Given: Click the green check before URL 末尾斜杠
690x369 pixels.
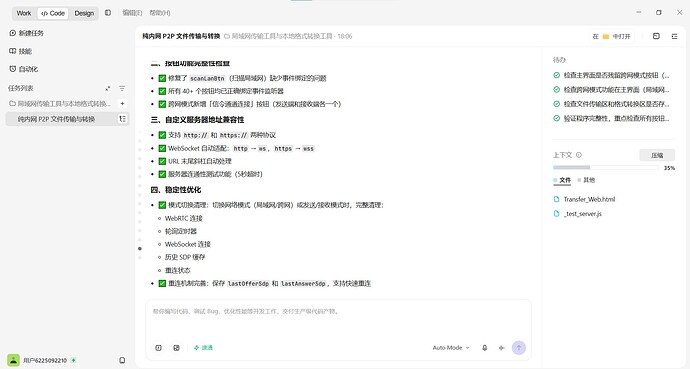Looking at the screenshot, I should 162,161.
